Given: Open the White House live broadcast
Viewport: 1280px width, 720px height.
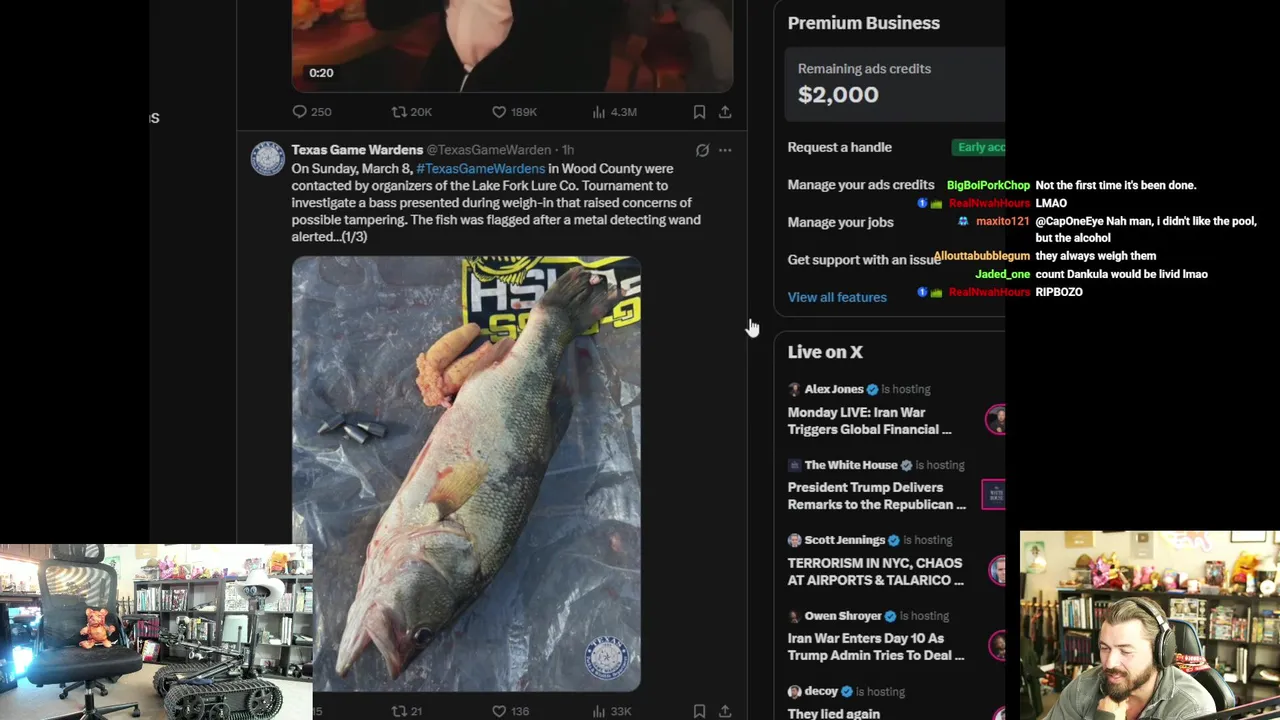Looking at the screenshot, I should coord(876,496).
